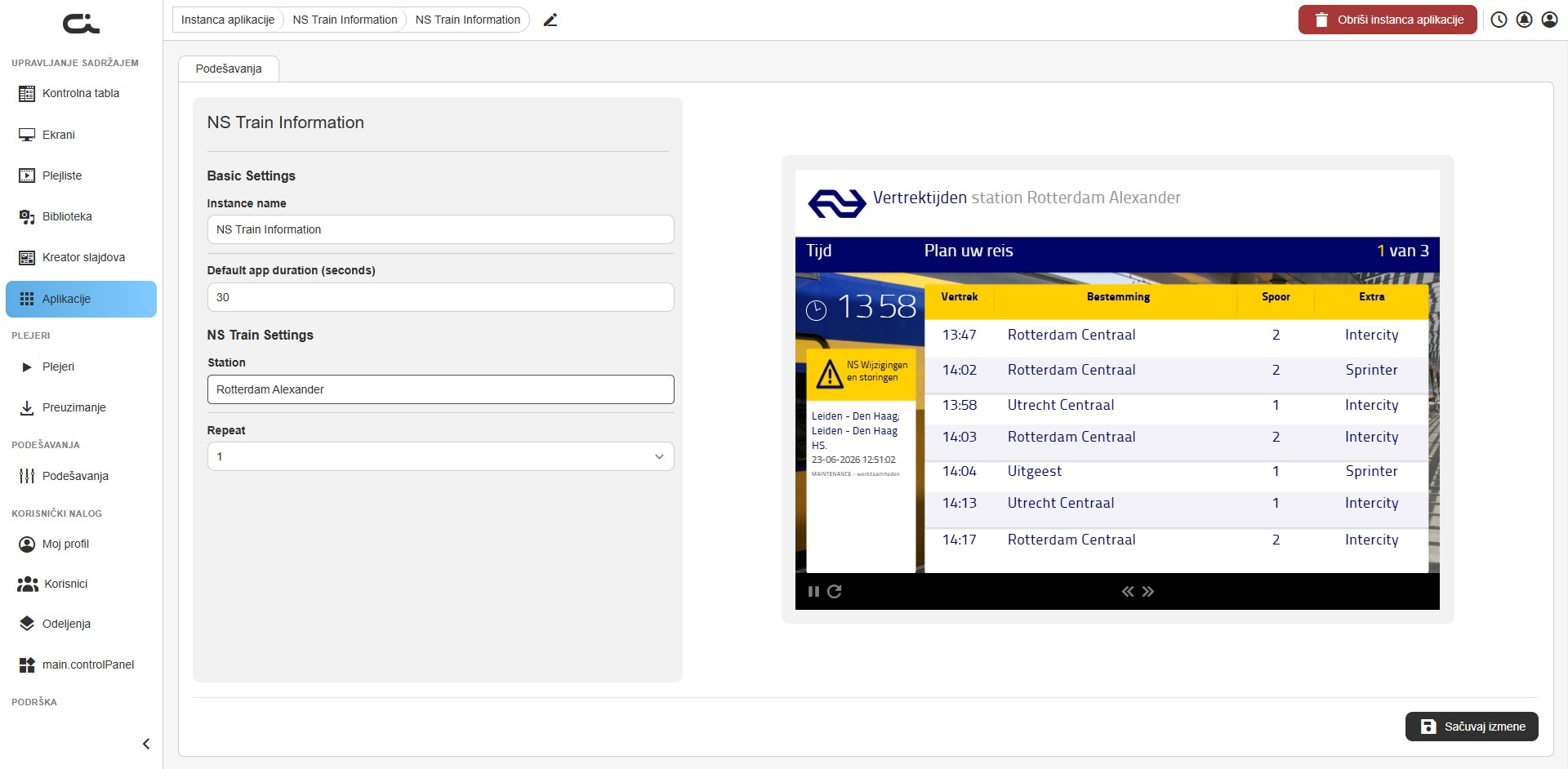Open the clock history icon in the header

click(x=1499, y=20)
